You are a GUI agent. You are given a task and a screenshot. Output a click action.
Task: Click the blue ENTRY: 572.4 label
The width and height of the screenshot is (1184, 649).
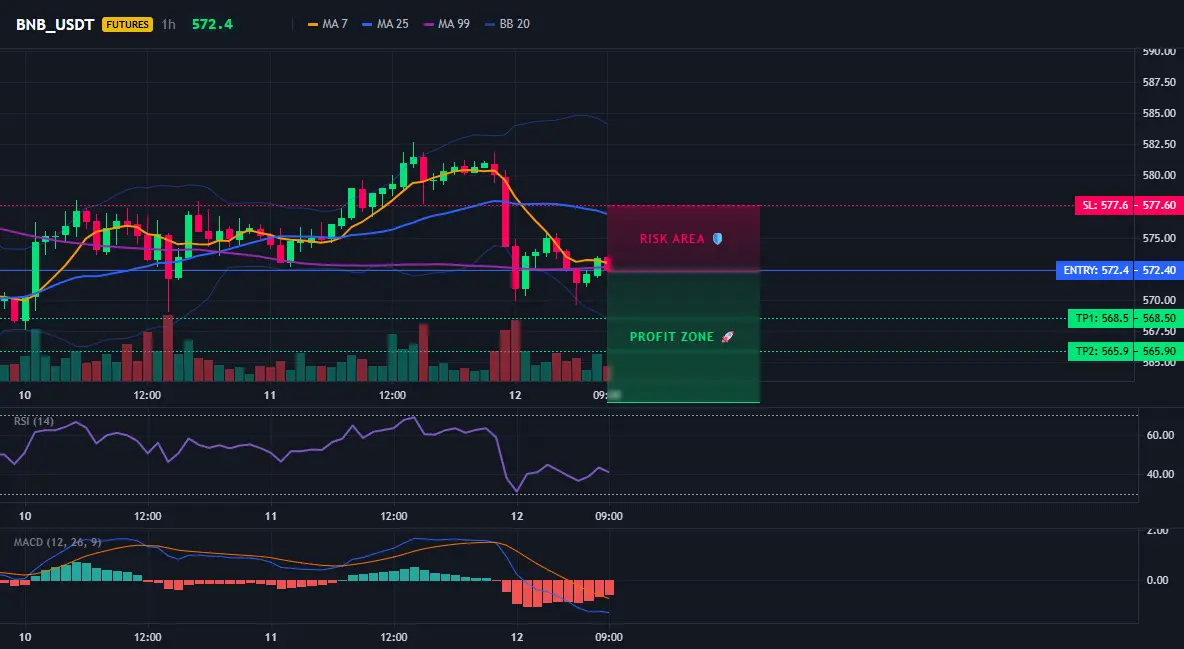tap(1094, 270)
